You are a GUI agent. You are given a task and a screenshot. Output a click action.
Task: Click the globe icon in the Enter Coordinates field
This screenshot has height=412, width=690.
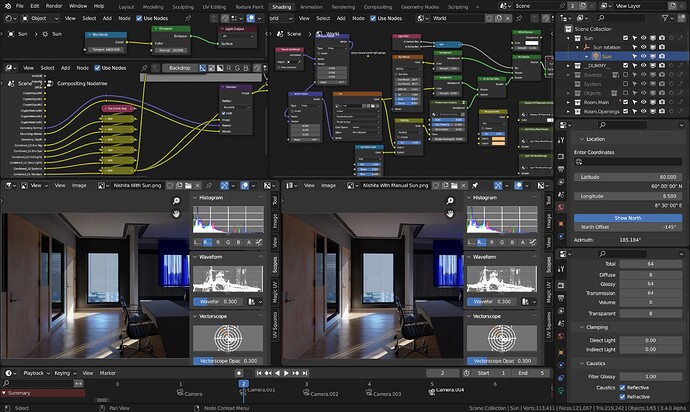click(x=579, y=162)
